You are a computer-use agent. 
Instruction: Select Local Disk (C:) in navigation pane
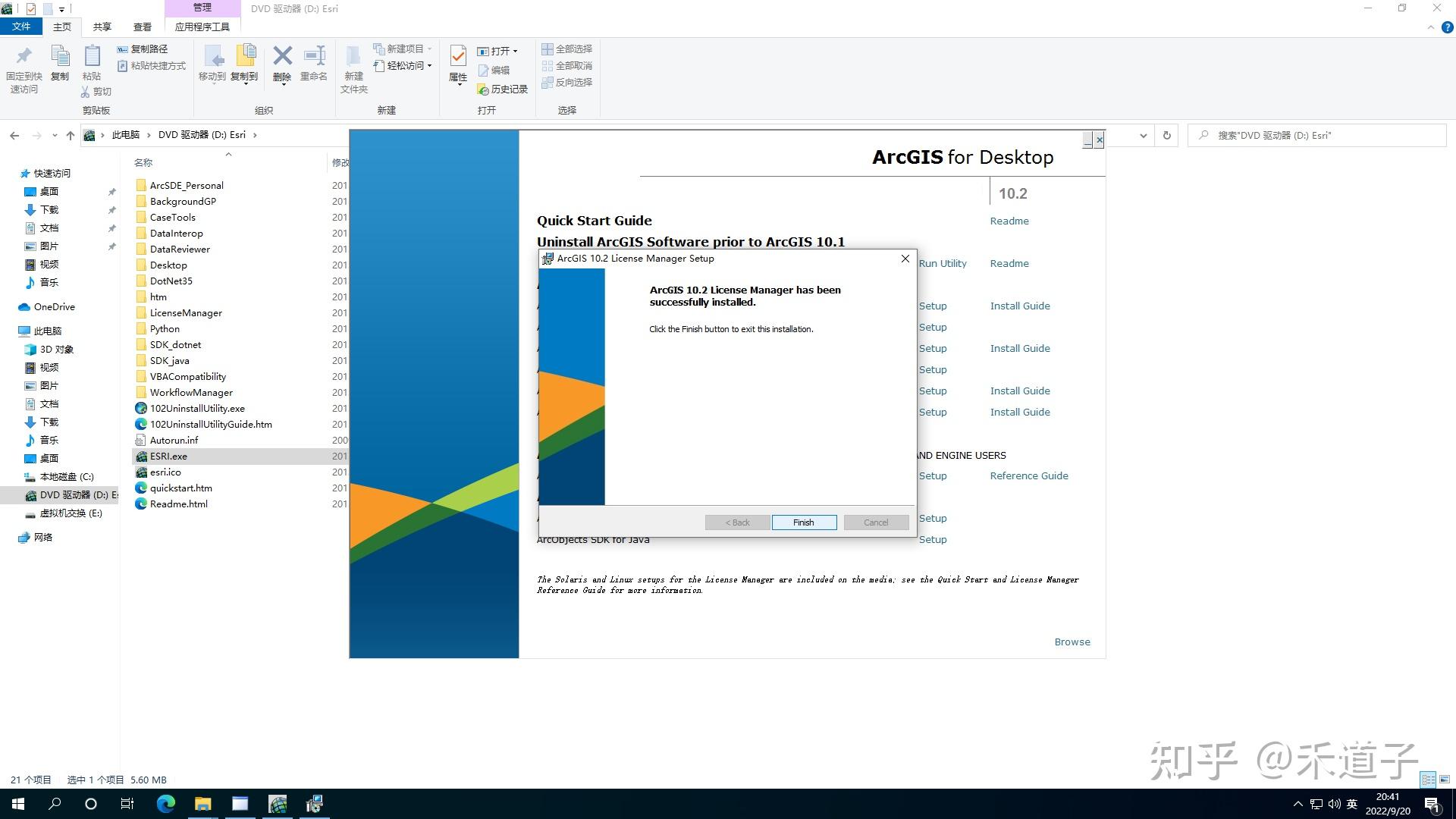pyautogui.click(x=67, y=476)
